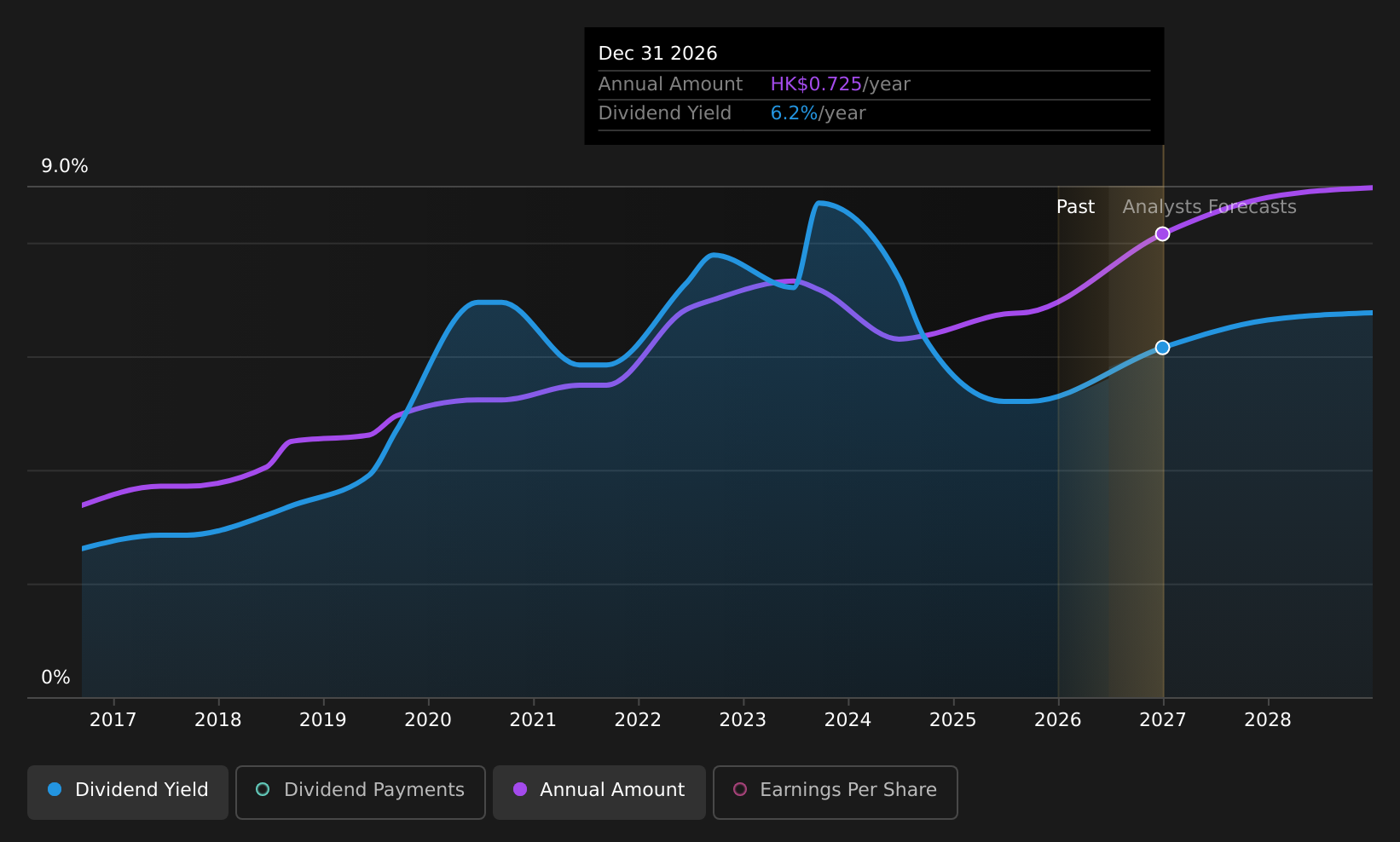Screen dimensions: 1400x842
Task: Click the 0% y-axis label
Action: [56, 678]
